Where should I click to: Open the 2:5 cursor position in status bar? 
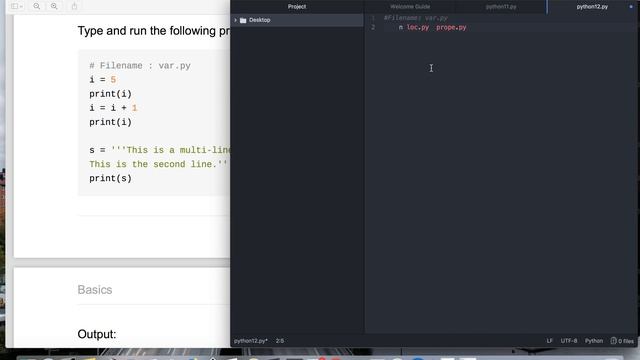280,341
